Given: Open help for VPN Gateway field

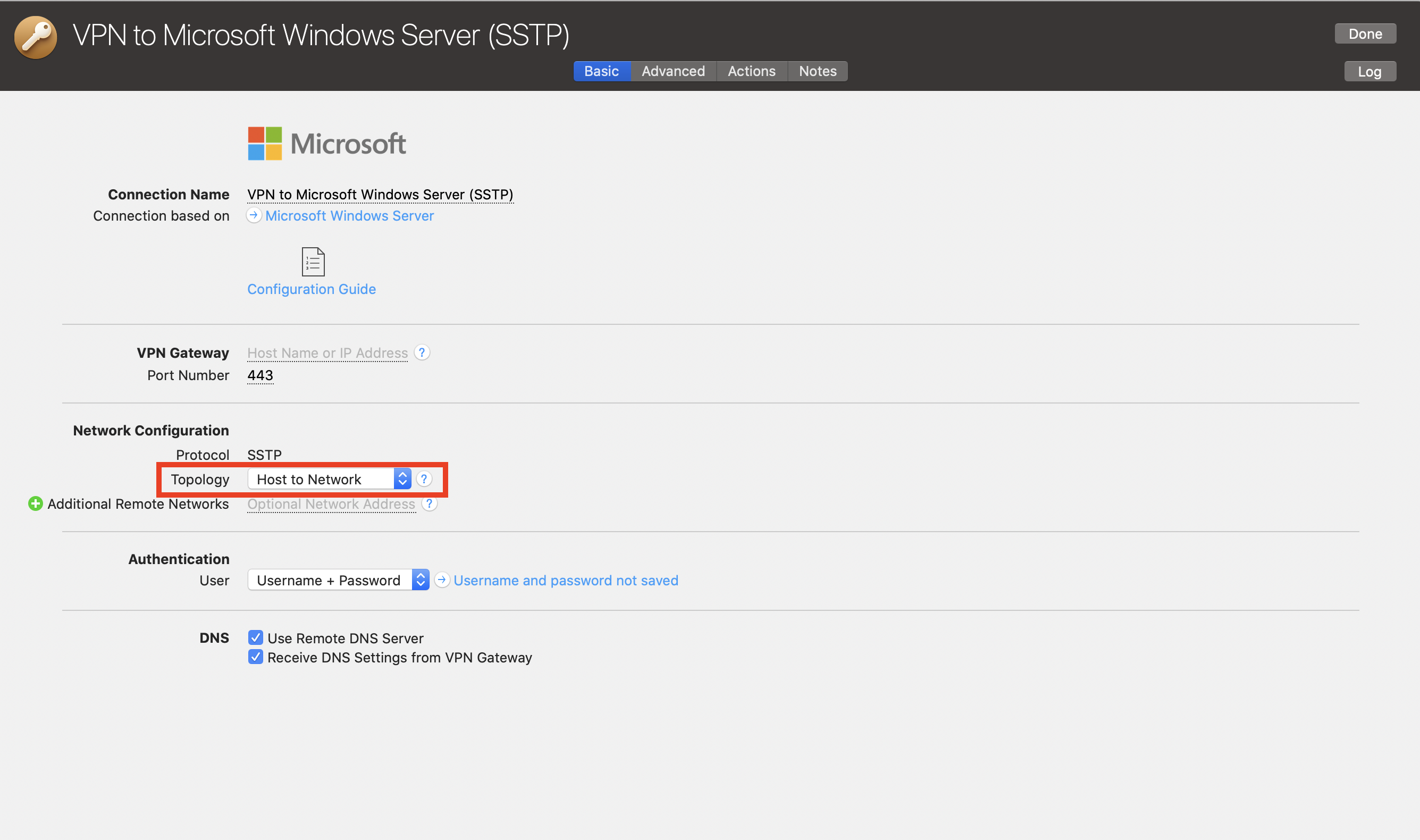Looking at the screenshot, I should click(422, 352).
